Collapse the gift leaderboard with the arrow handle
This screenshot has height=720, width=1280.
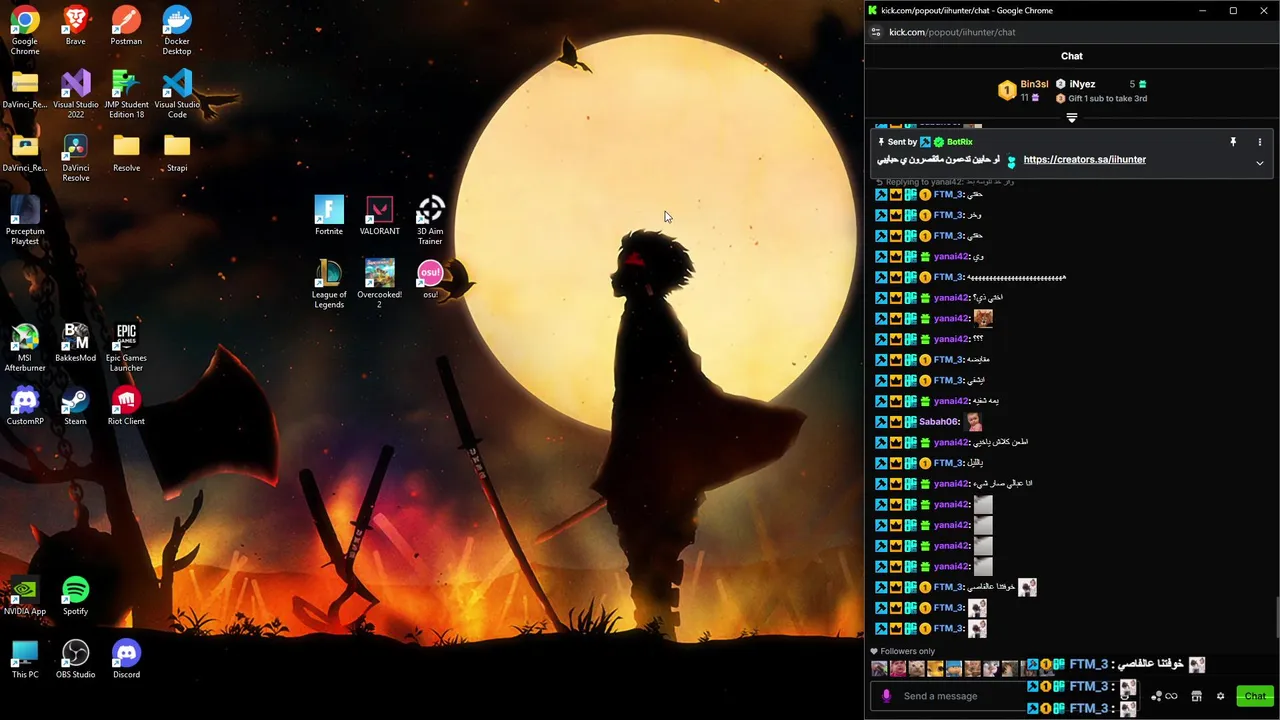click(x=1071, y=118)
